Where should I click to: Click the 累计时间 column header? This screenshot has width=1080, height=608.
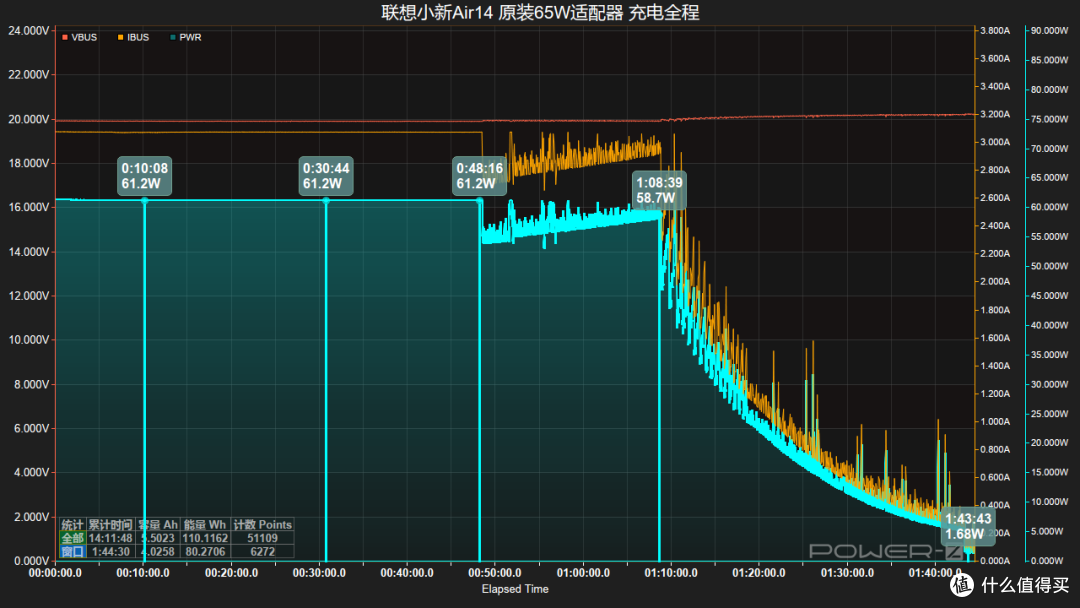click(110, 525)
